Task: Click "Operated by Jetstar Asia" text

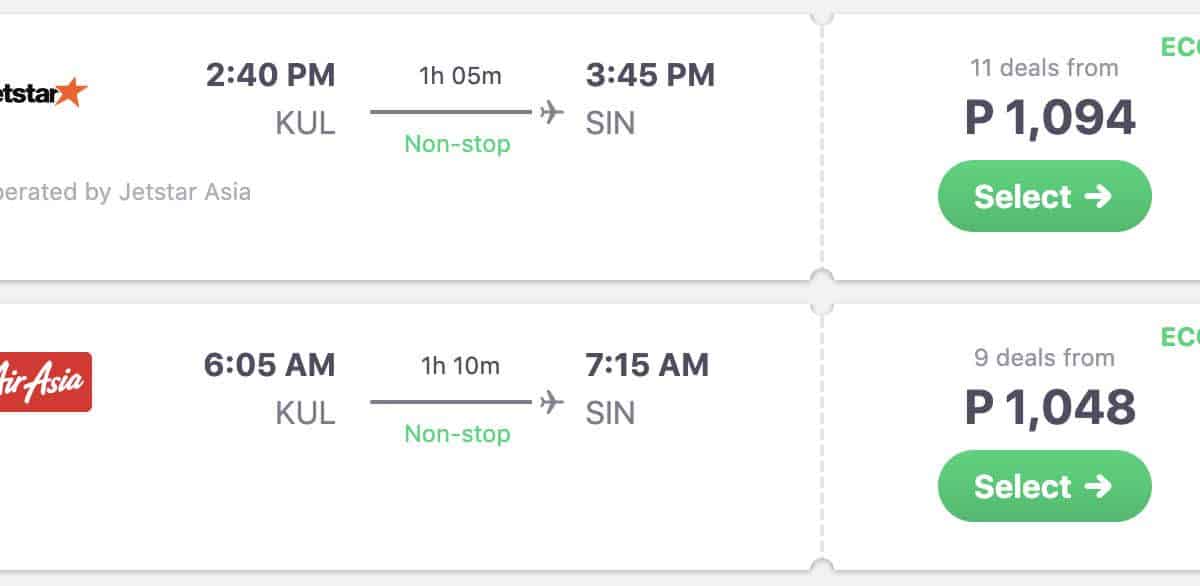Action: coord(125,191)
